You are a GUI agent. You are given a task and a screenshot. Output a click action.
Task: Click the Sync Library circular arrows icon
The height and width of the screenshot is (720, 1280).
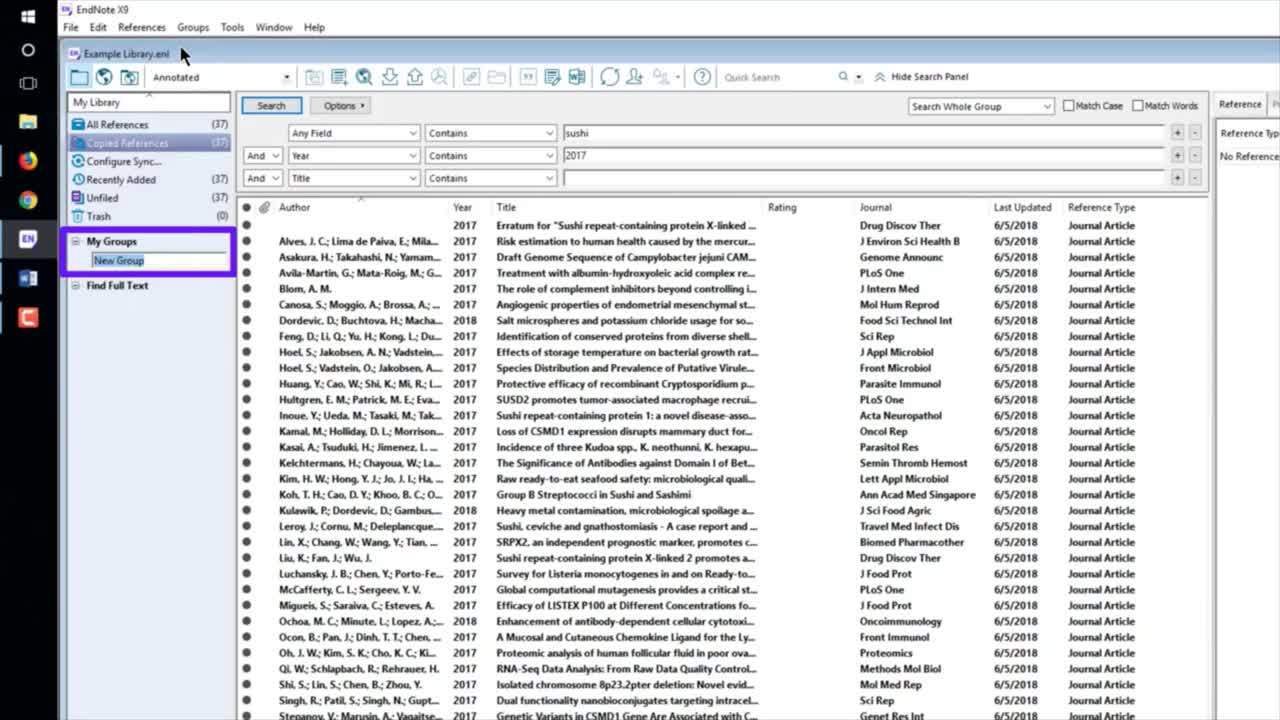[x=609, y=77]
